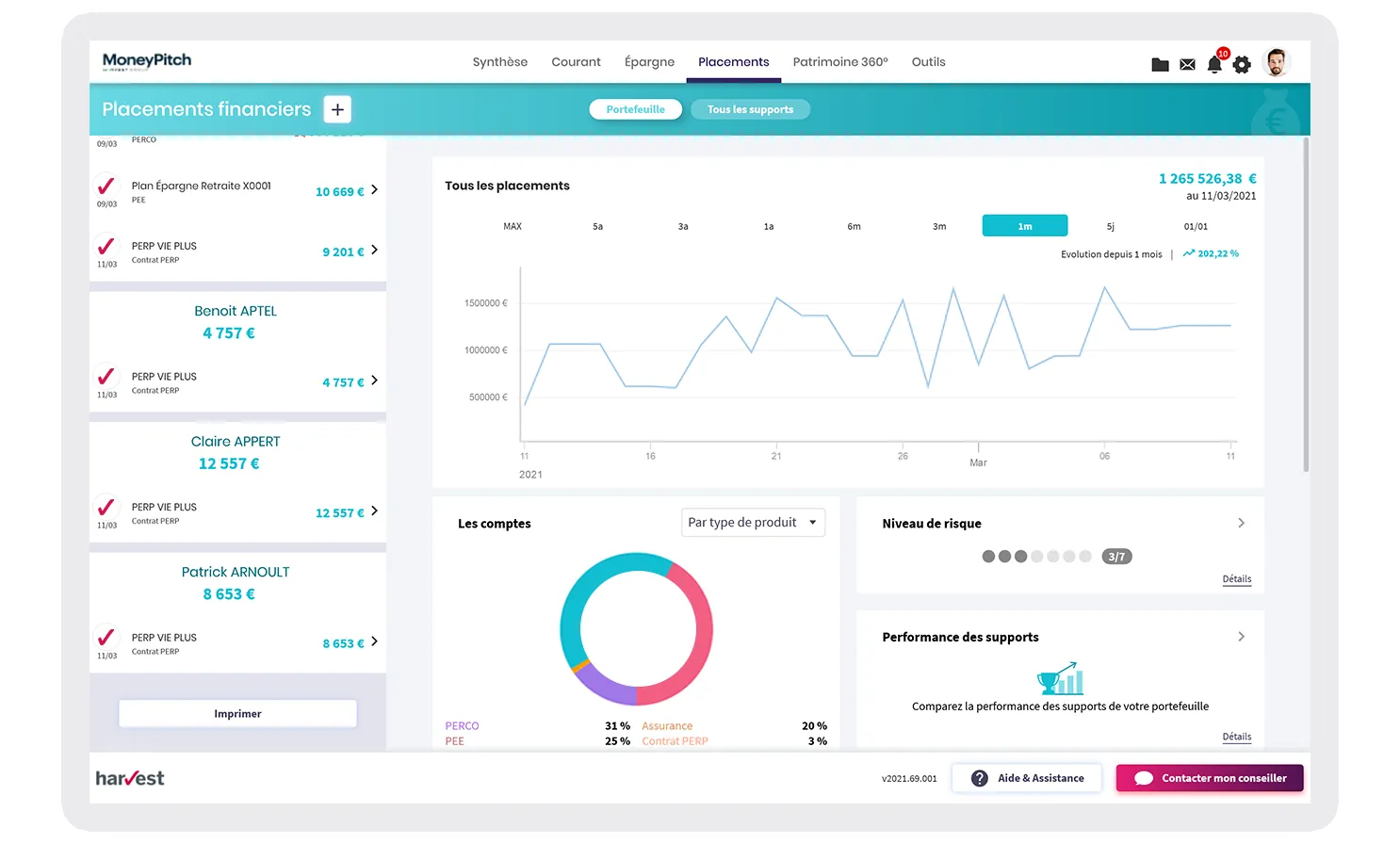Toggle the check mark for Benoit APTEL's PERP VIE PLUS
The height and width of the screenshot is (844, 1400).
coord(106,376)
